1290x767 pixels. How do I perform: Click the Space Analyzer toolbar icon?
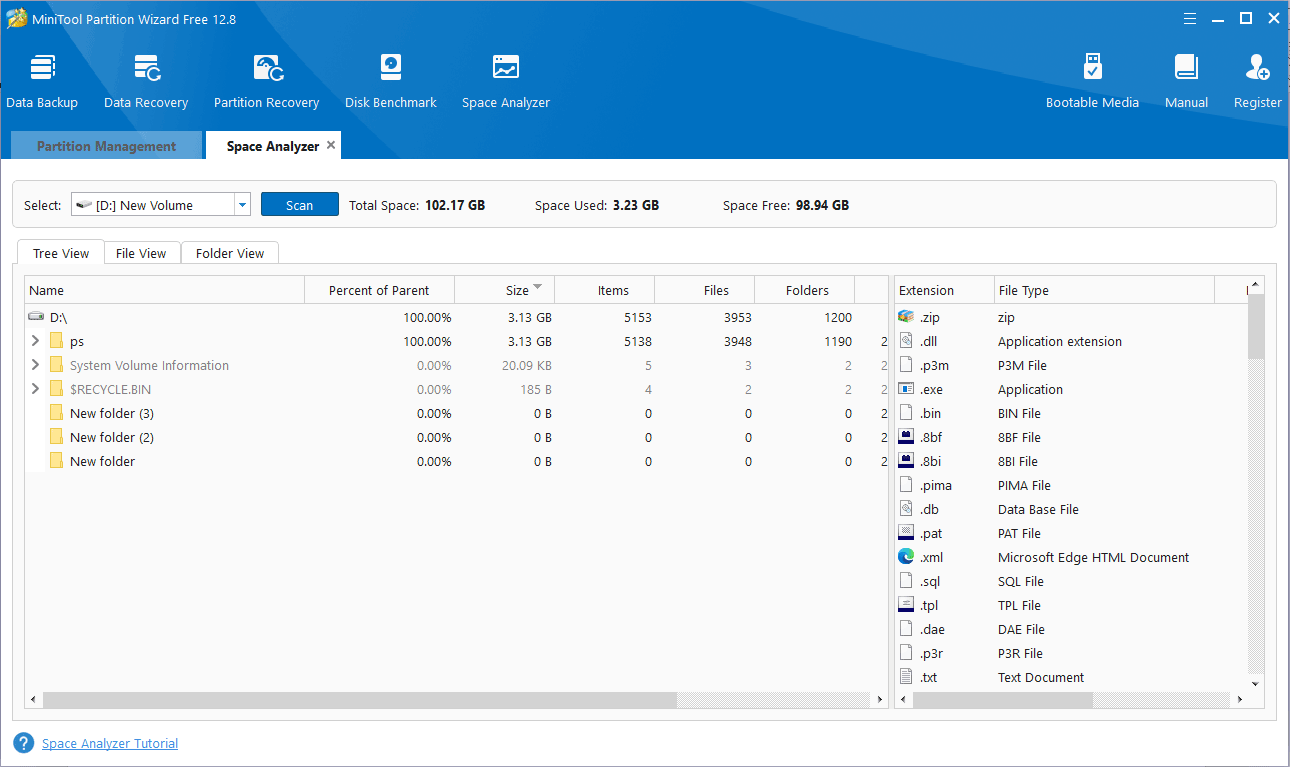pos(506,68)
